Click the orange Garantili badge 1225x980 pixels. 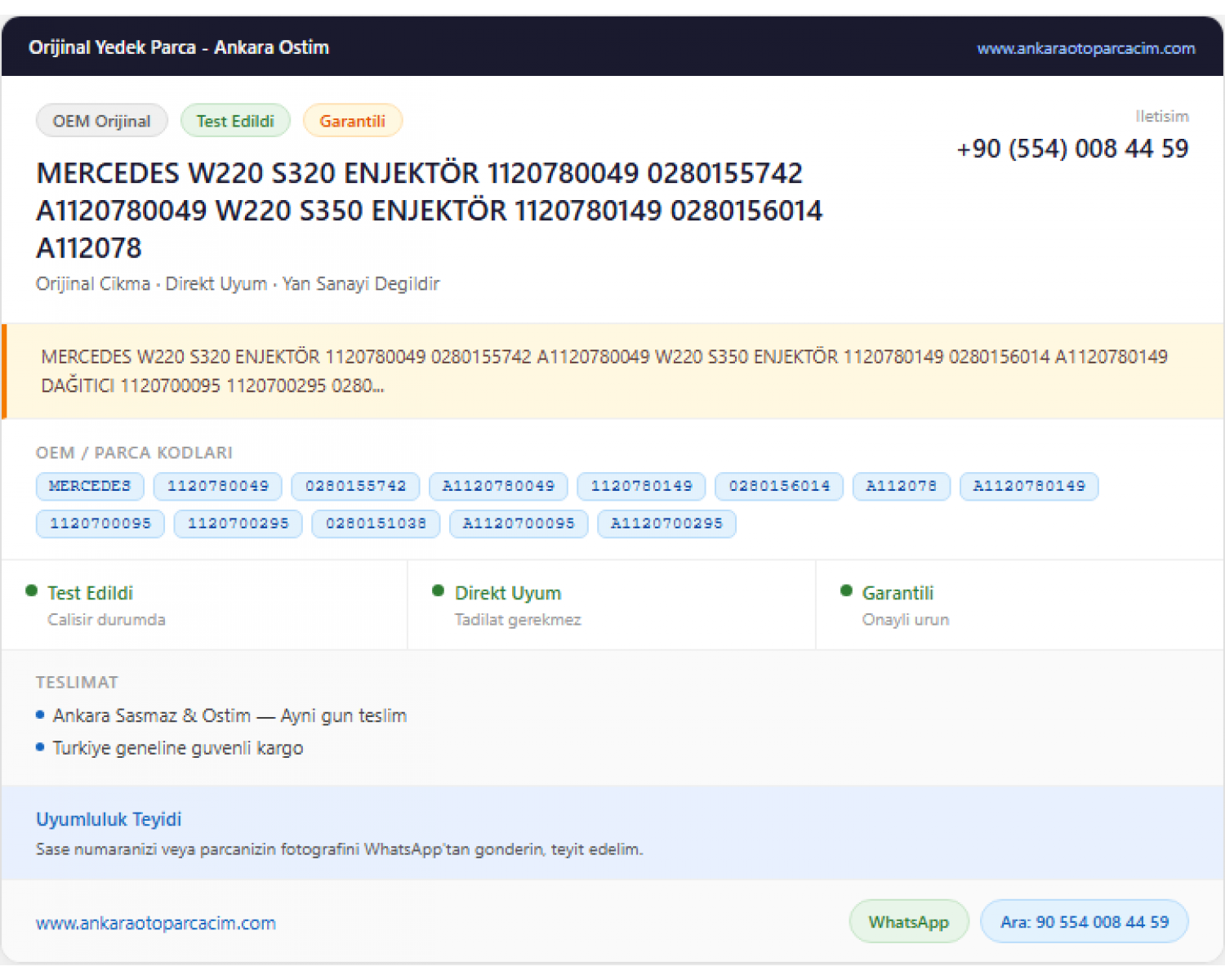coord(352,121)
